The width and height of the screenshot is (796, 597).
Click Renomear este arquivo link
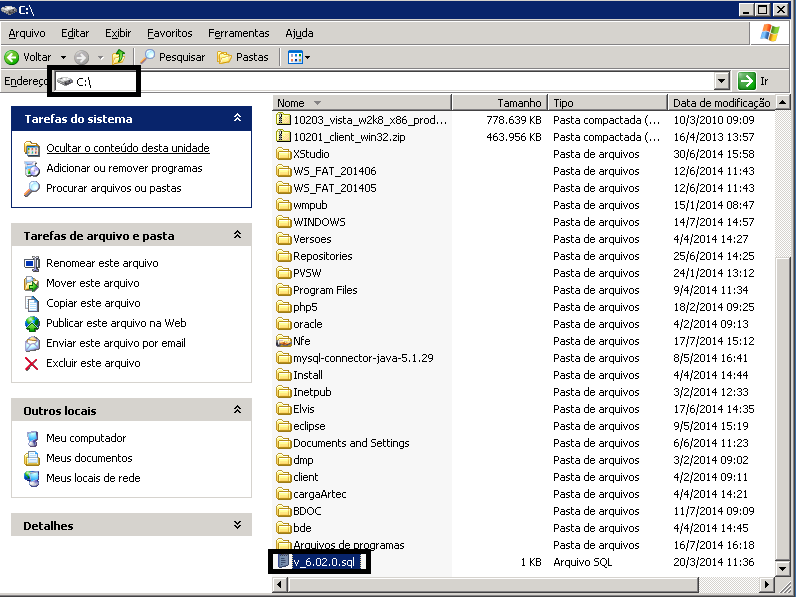102,263
